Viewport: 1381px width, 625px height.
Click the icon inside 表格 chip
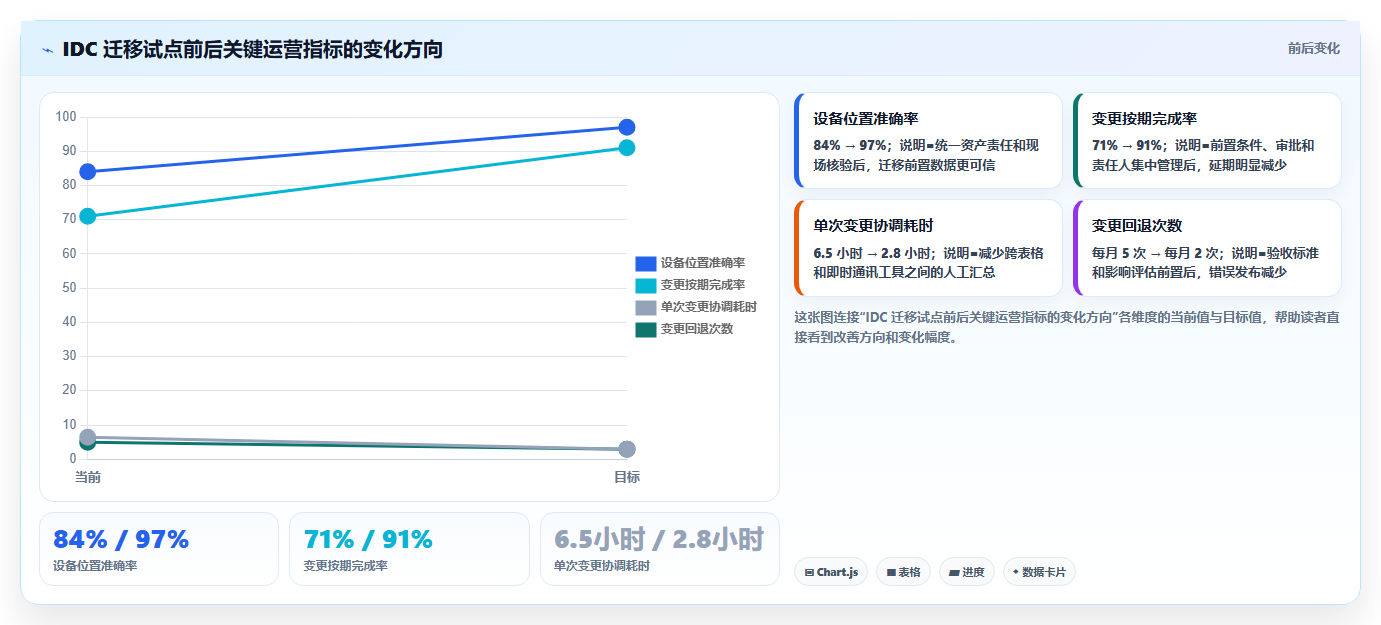[890, 573]
